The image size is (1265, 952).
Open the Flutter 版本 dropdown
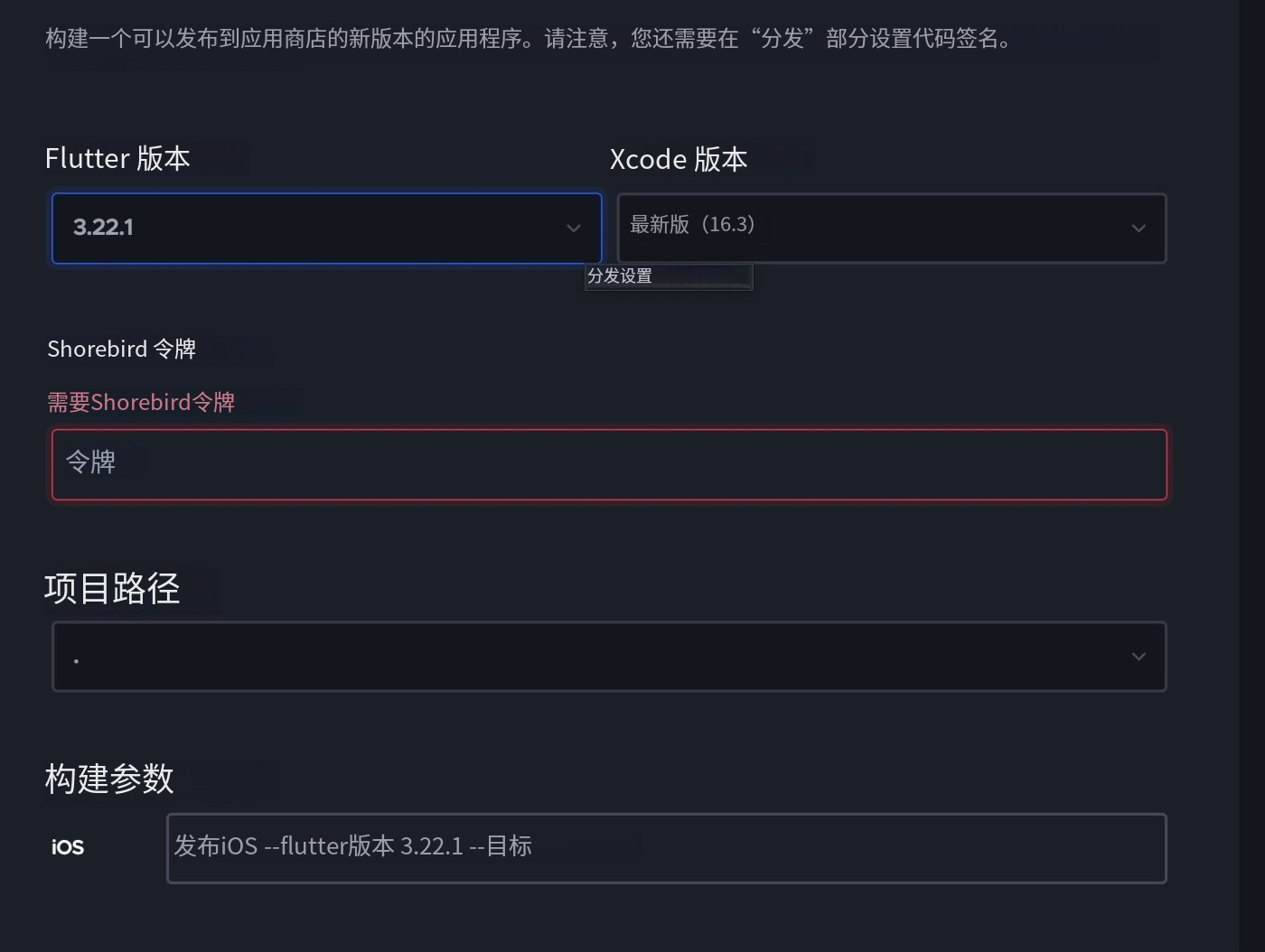(325, 228)
